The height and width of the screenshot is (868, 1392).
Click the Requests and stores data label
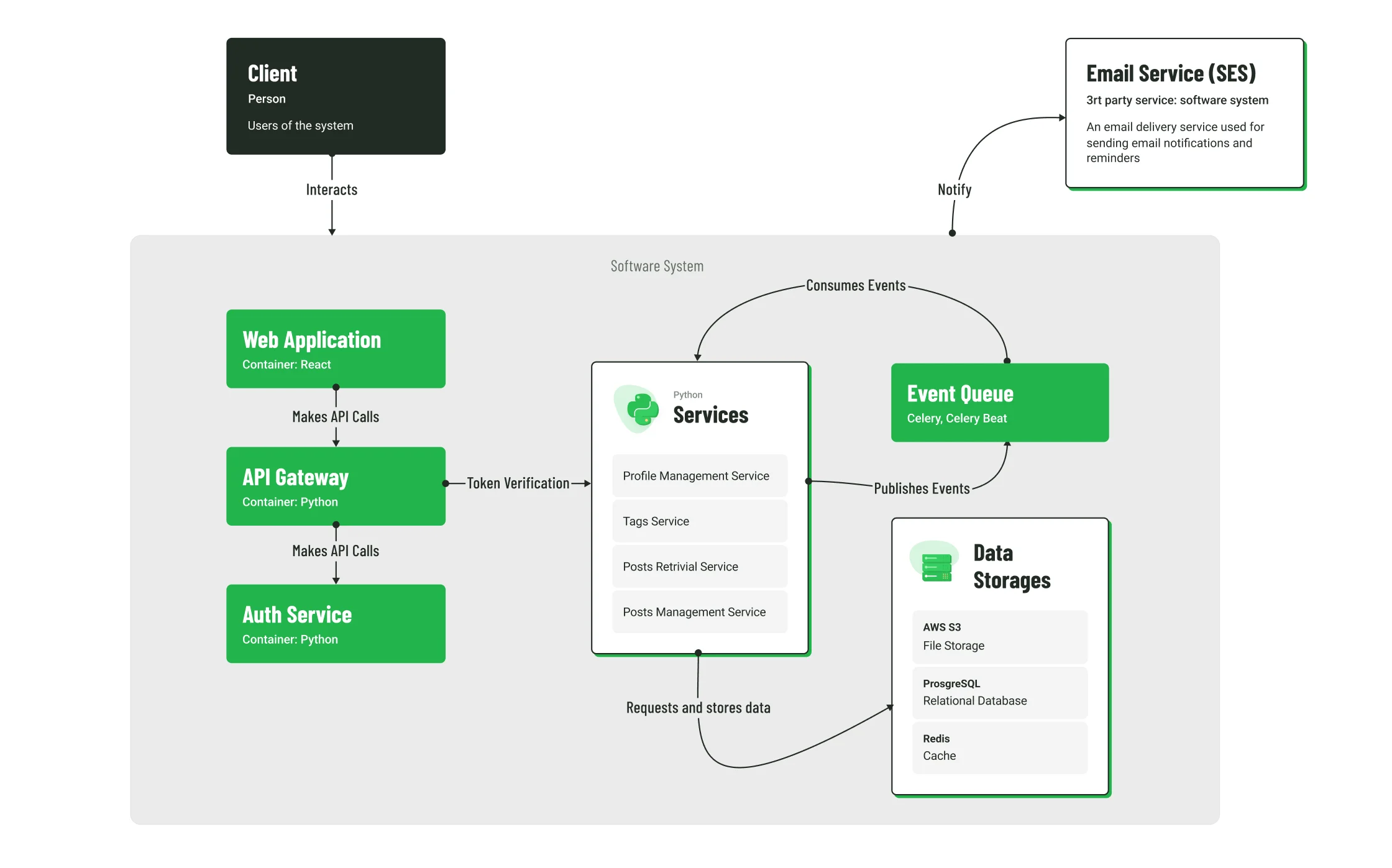(698, 708)
